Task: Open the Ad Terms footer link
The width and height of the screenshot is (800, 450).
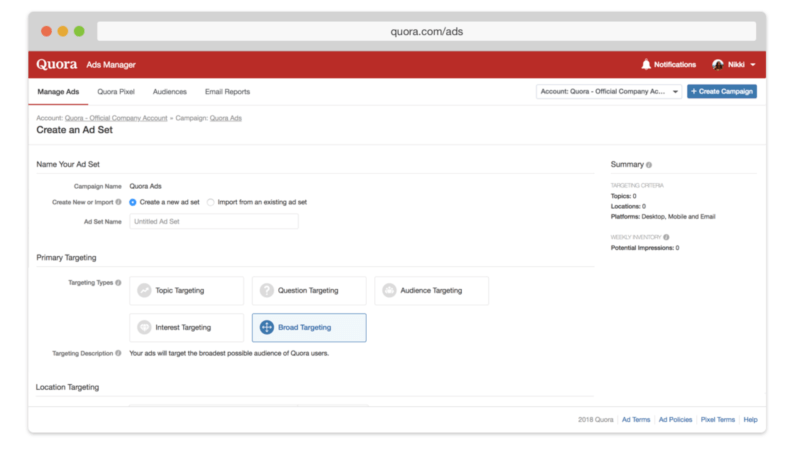Action: point(636,419)
